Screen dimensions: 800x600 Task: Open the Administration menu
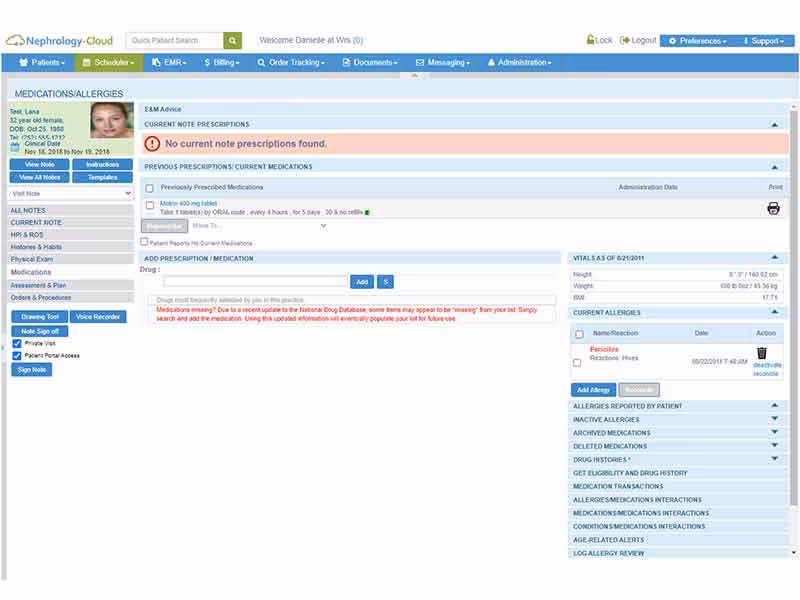(x=519, y=62)
